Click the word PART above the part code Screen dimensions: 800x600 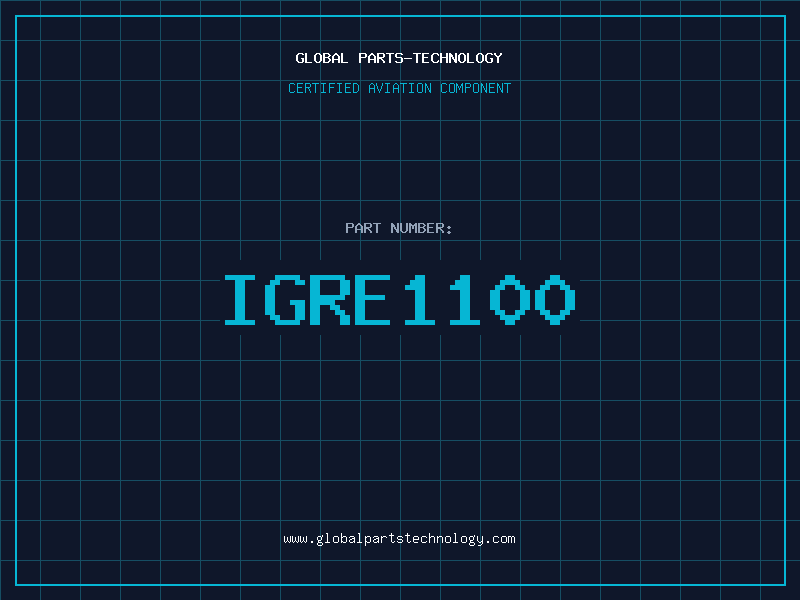[x=363, y=228]
